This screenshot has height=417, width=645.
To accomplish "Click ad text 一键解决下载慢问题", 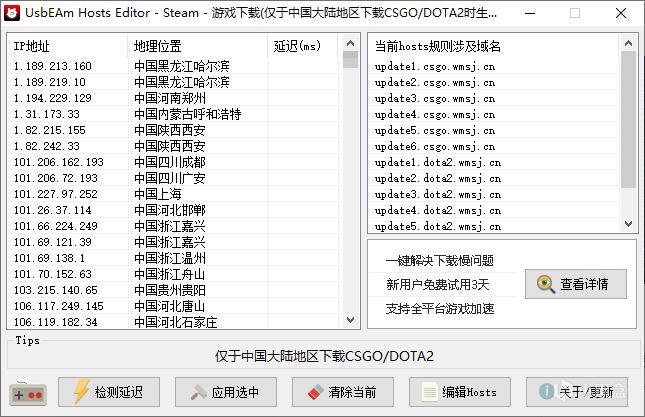I will 439,260.
